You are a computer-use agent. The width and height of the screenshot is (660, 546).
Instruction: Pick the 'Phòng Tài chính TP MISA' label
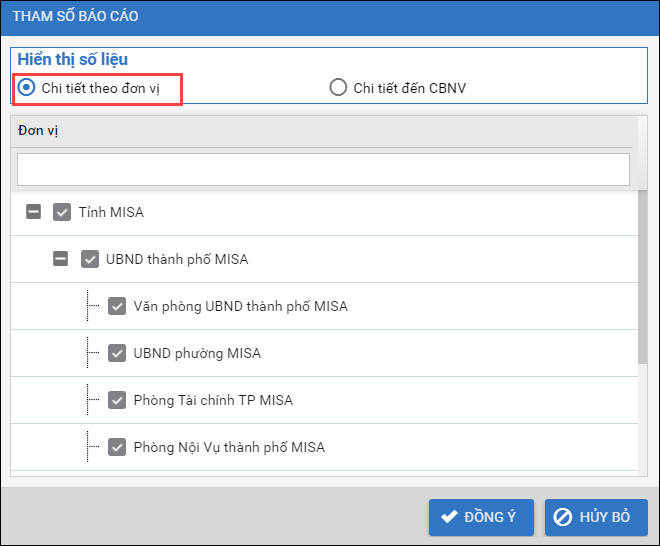click(213, 400)
